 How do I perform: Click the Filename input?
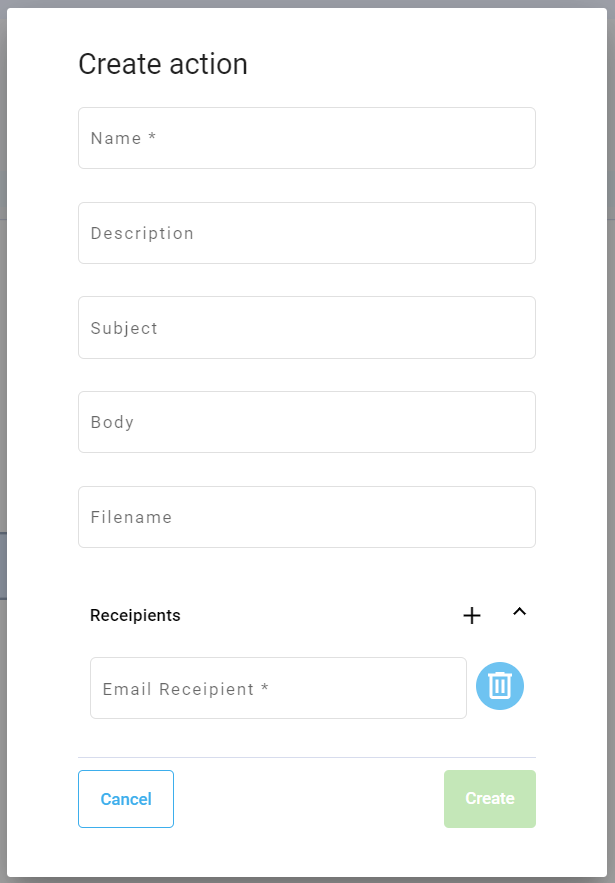[306, 517]
